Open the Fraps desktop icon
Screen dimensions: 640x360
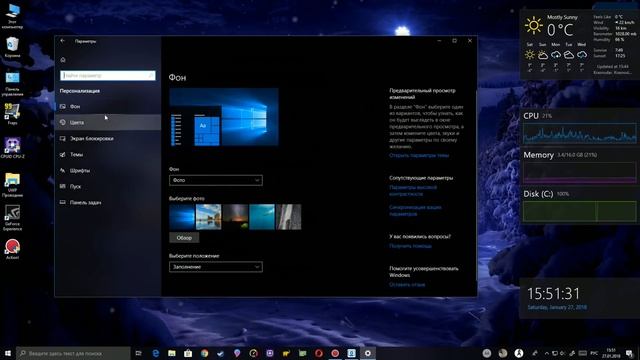tap(12, 114)
